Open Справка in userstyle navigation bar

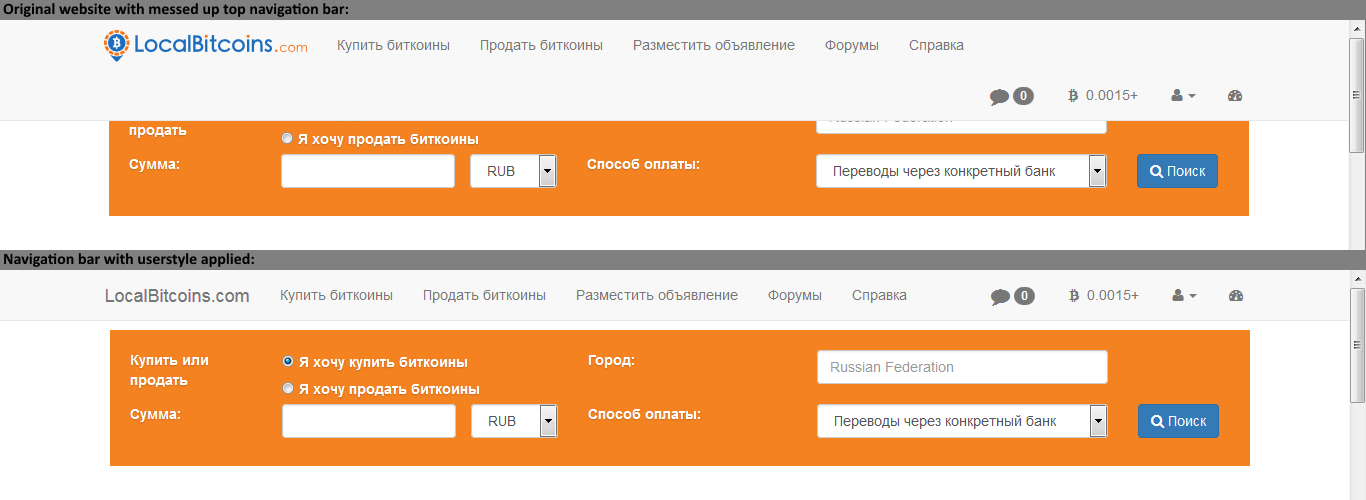[879, 295]
